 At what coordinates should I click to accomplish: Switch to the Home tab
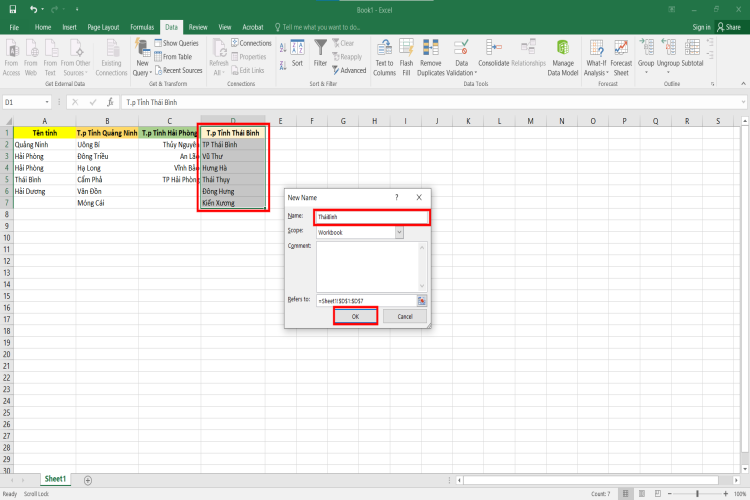(x=43, y=27)
